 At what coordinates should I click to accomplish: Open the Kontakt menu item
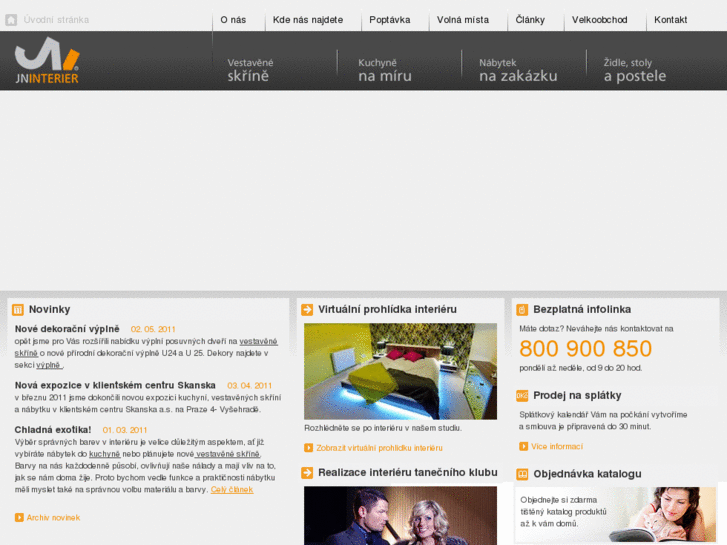(670, 20)
